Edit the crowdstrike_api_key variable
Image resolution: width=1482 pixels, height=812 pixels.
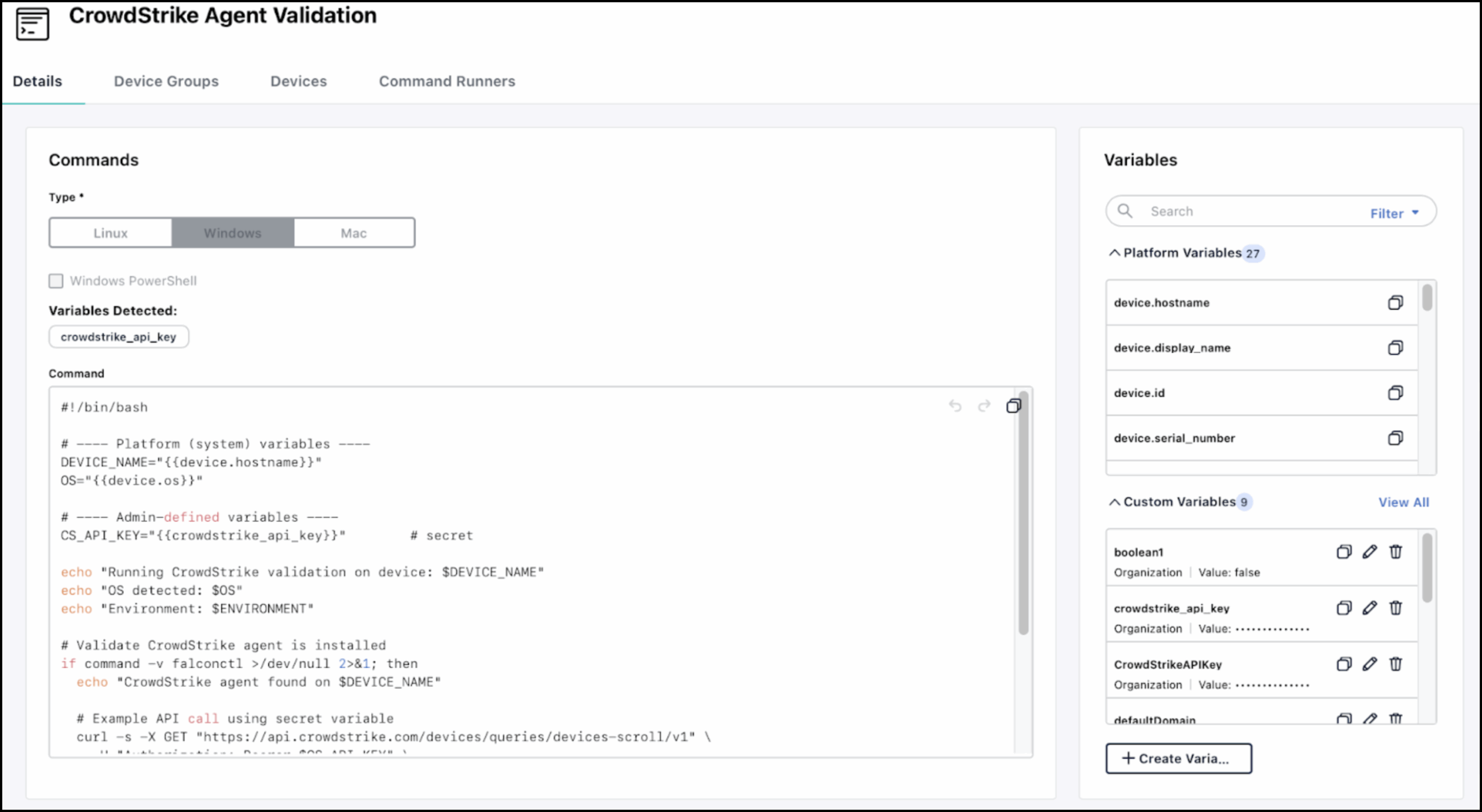(1370, 608)
